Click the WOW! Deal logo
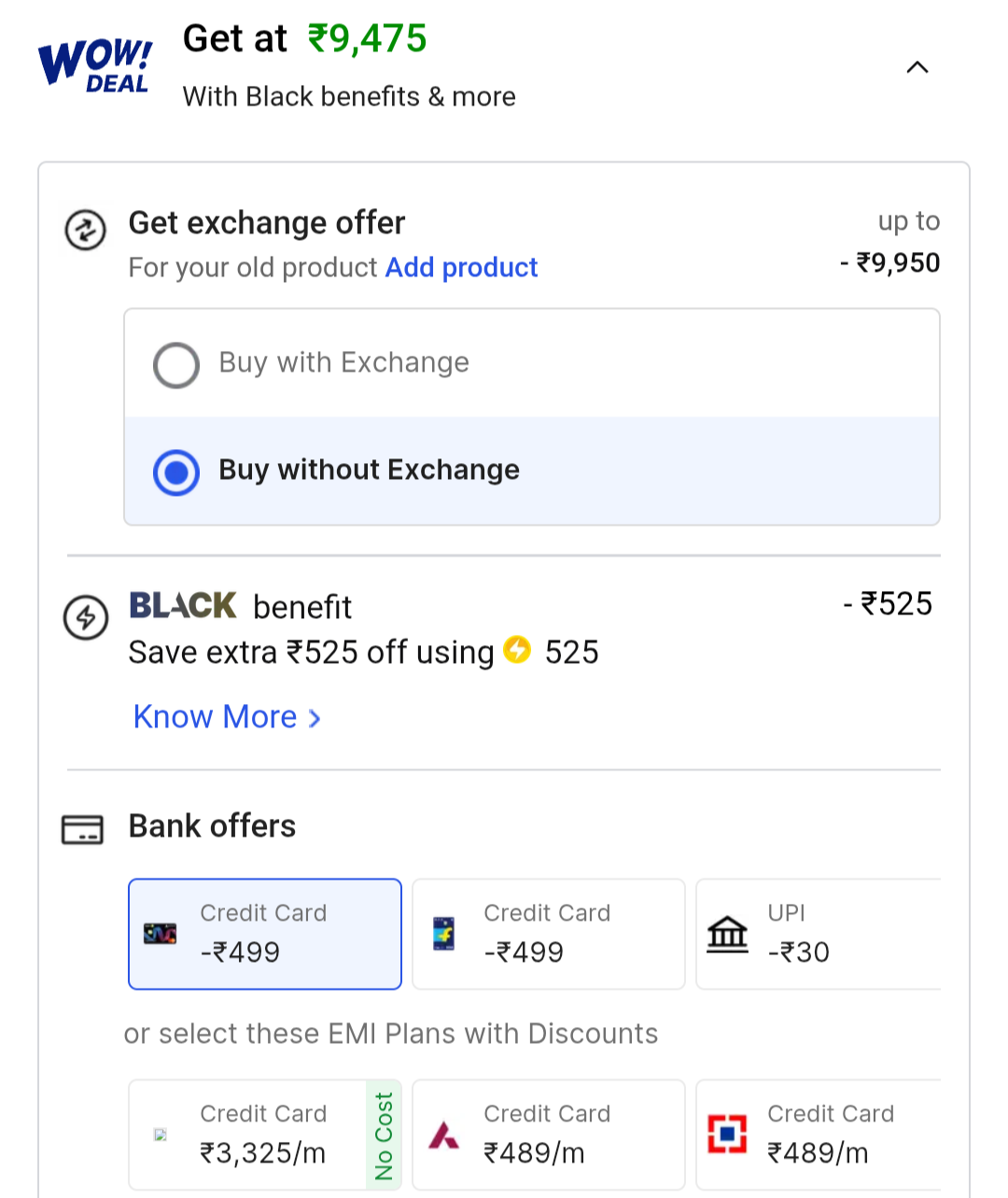Screen dimensions: 1008x1198 94,64
